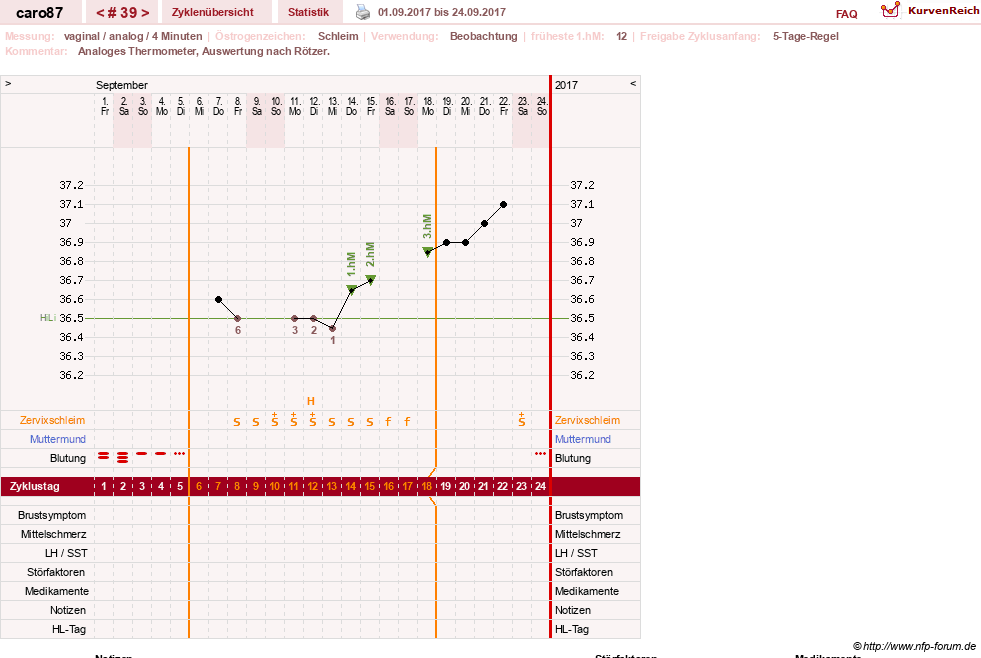Click the vaginal / analog / 4 Minuten text

click(x=133, y=36)
